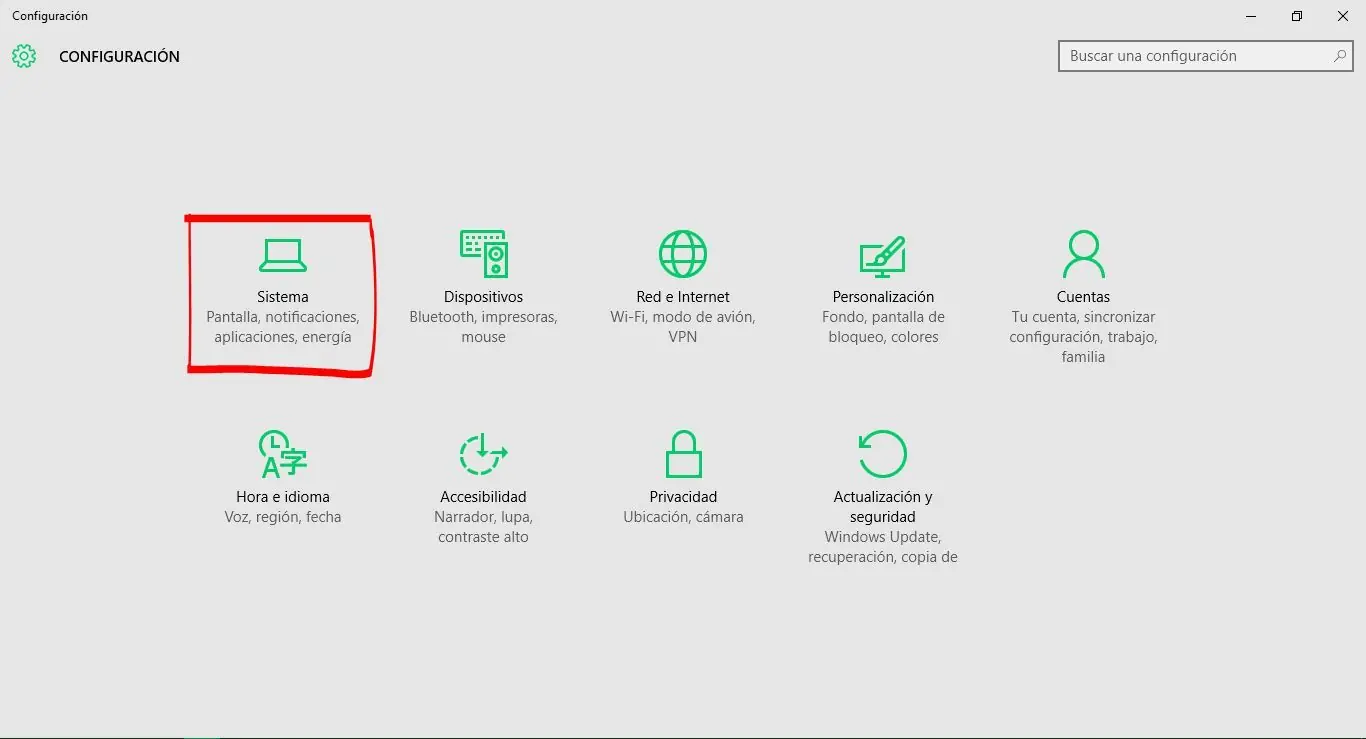Open the Accesibilidad dashed clock icon
Image resolution: width=1366 pixels, height=739 pixels.
coord(483,454)
